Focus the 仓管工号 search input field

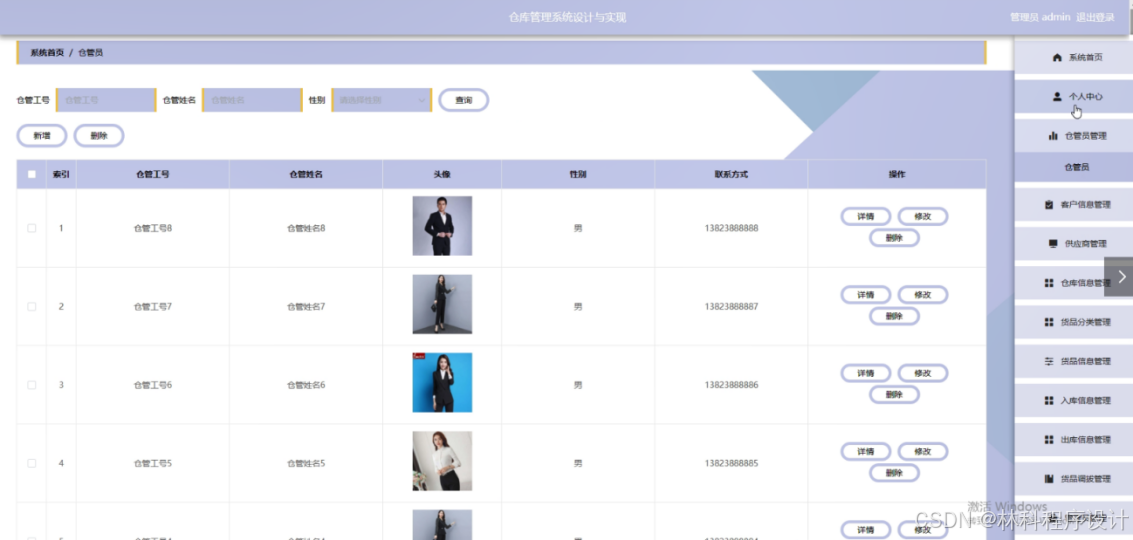coord(106,100)
